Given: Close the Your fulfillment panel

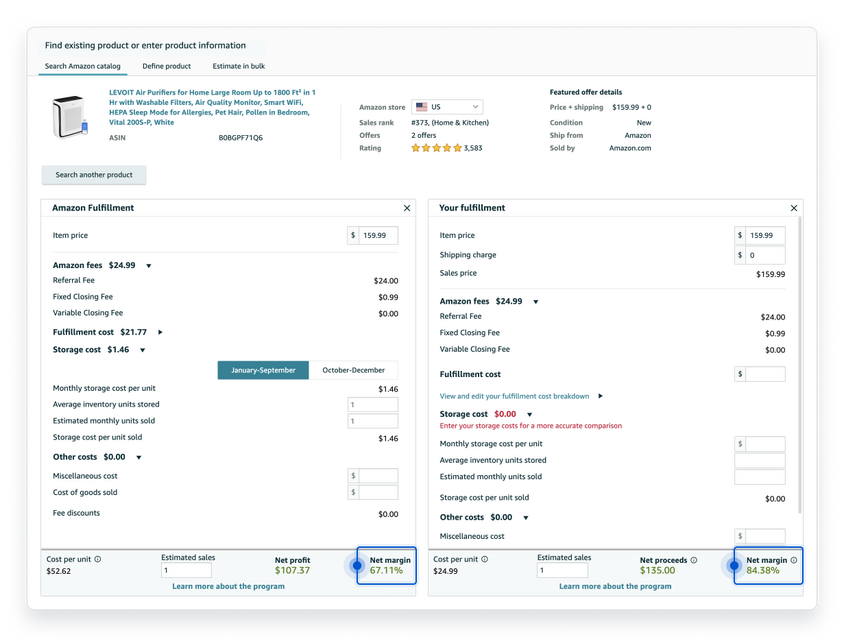Looking at the screenshot, I should [794, 208].
